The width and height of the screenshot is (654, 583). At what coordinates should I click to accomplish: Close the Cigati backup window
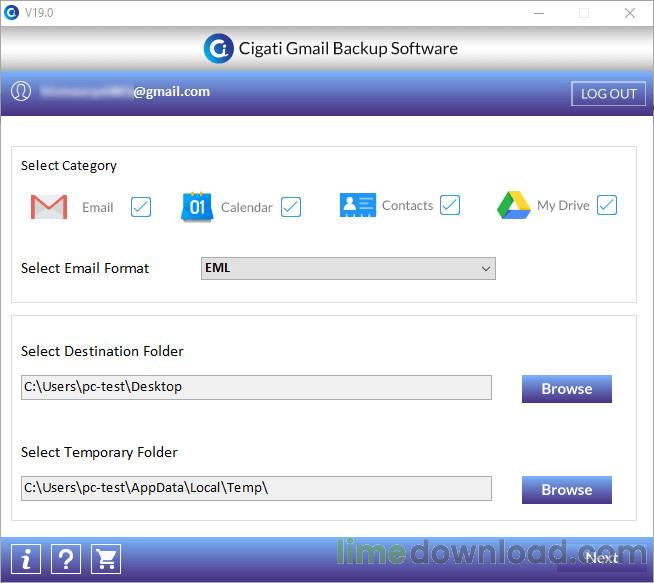[630, 13]
